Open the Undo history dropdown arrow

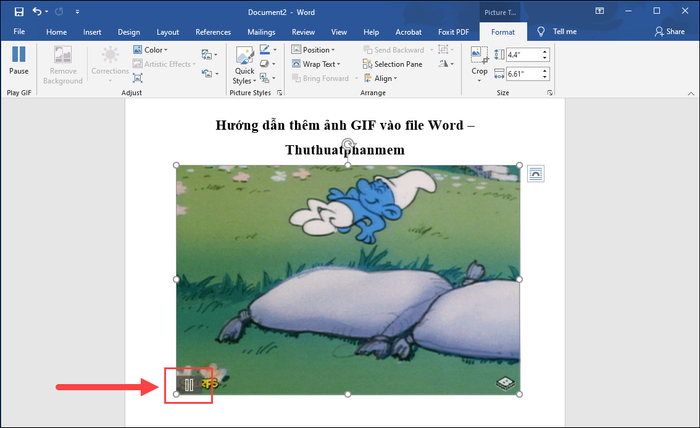pos(46,12)
